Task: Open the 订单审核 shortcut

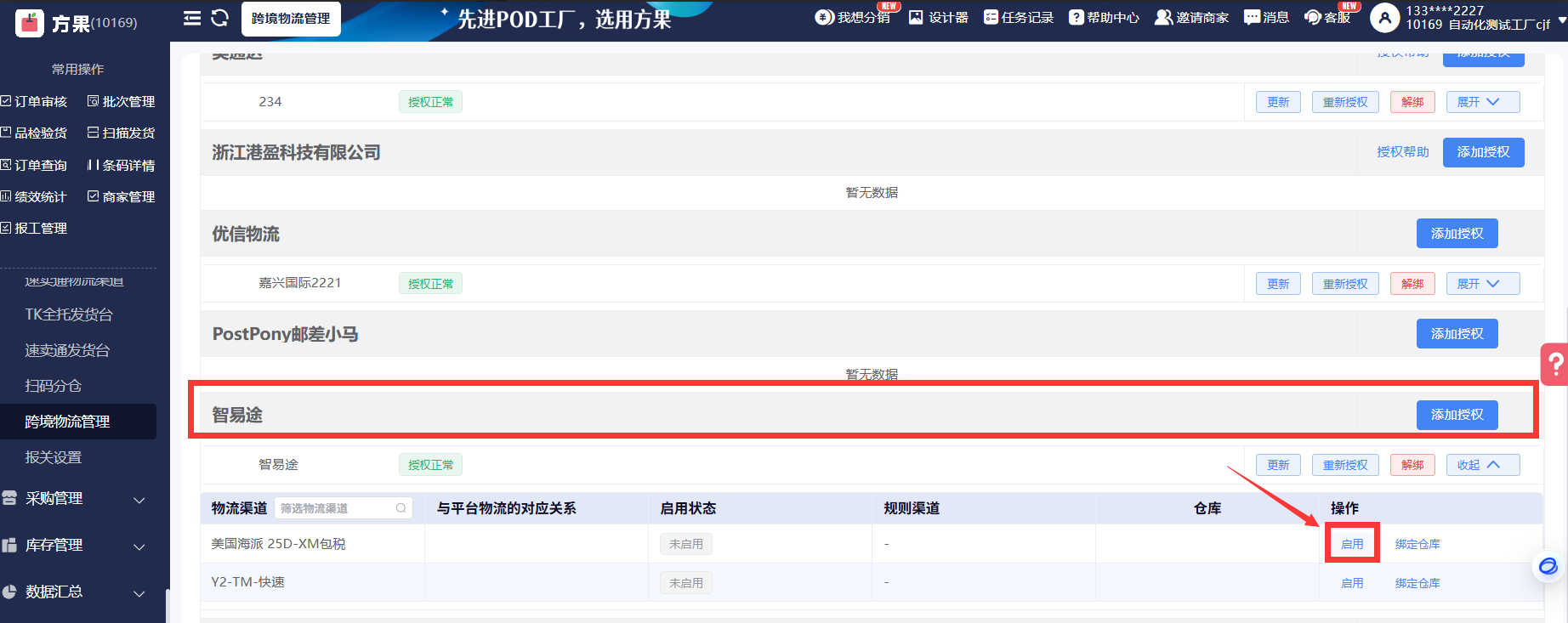Action: click(34, 101)
